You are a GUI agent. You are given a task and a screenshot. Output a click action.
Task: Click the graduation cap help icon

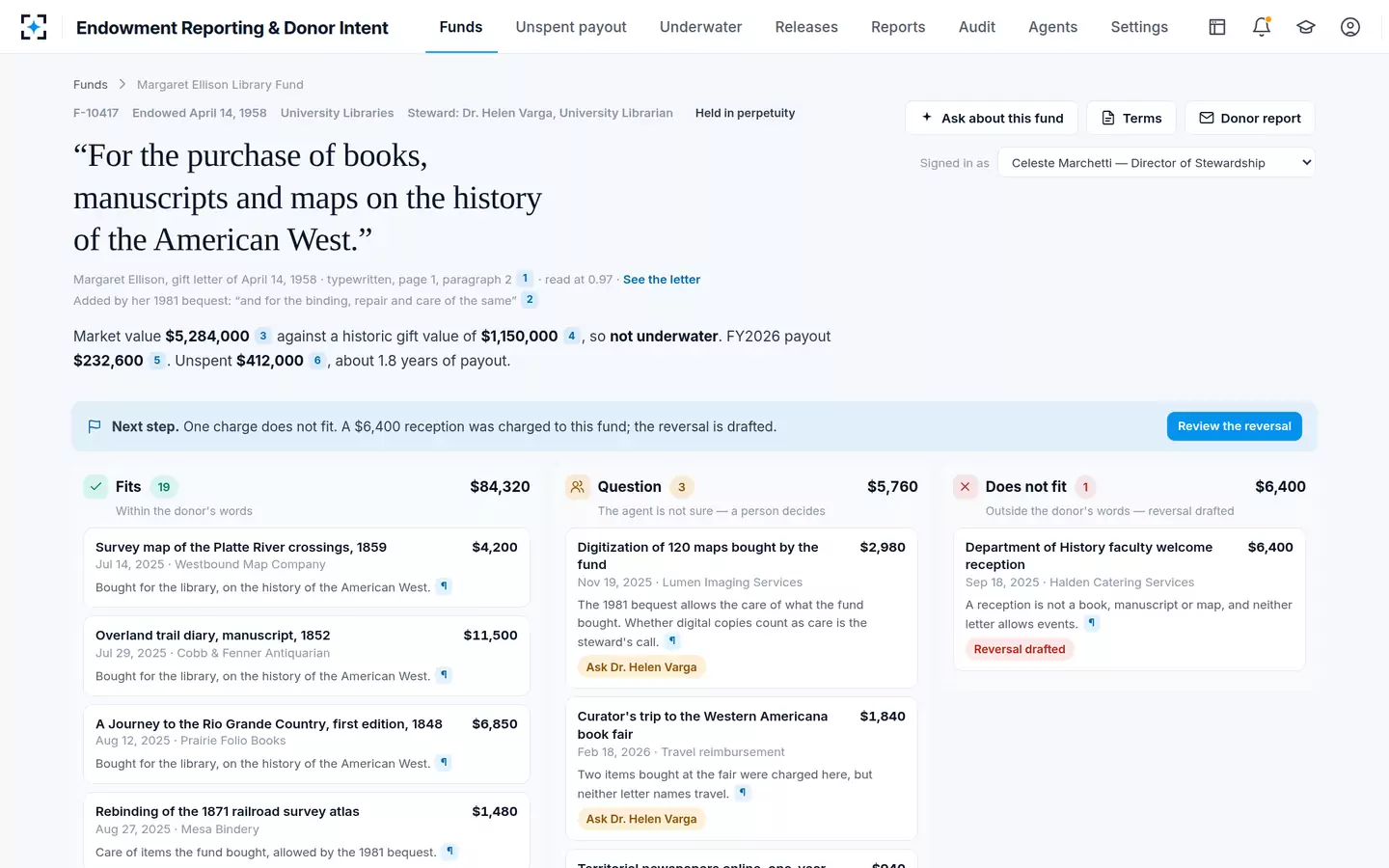click(1306, 27)
